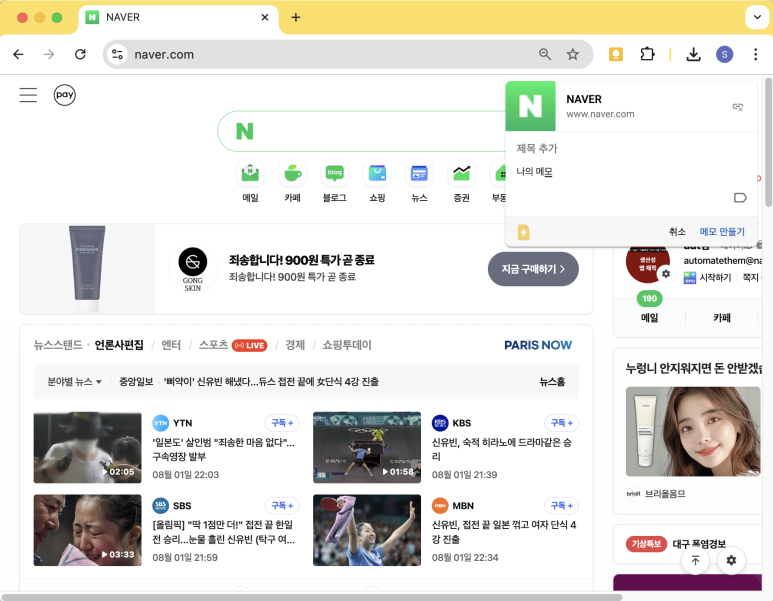Screen dimensions: 773x601
Task: Open the 블로그 shortcut icon
Action: pyautogui.click(x=334, y=174)
